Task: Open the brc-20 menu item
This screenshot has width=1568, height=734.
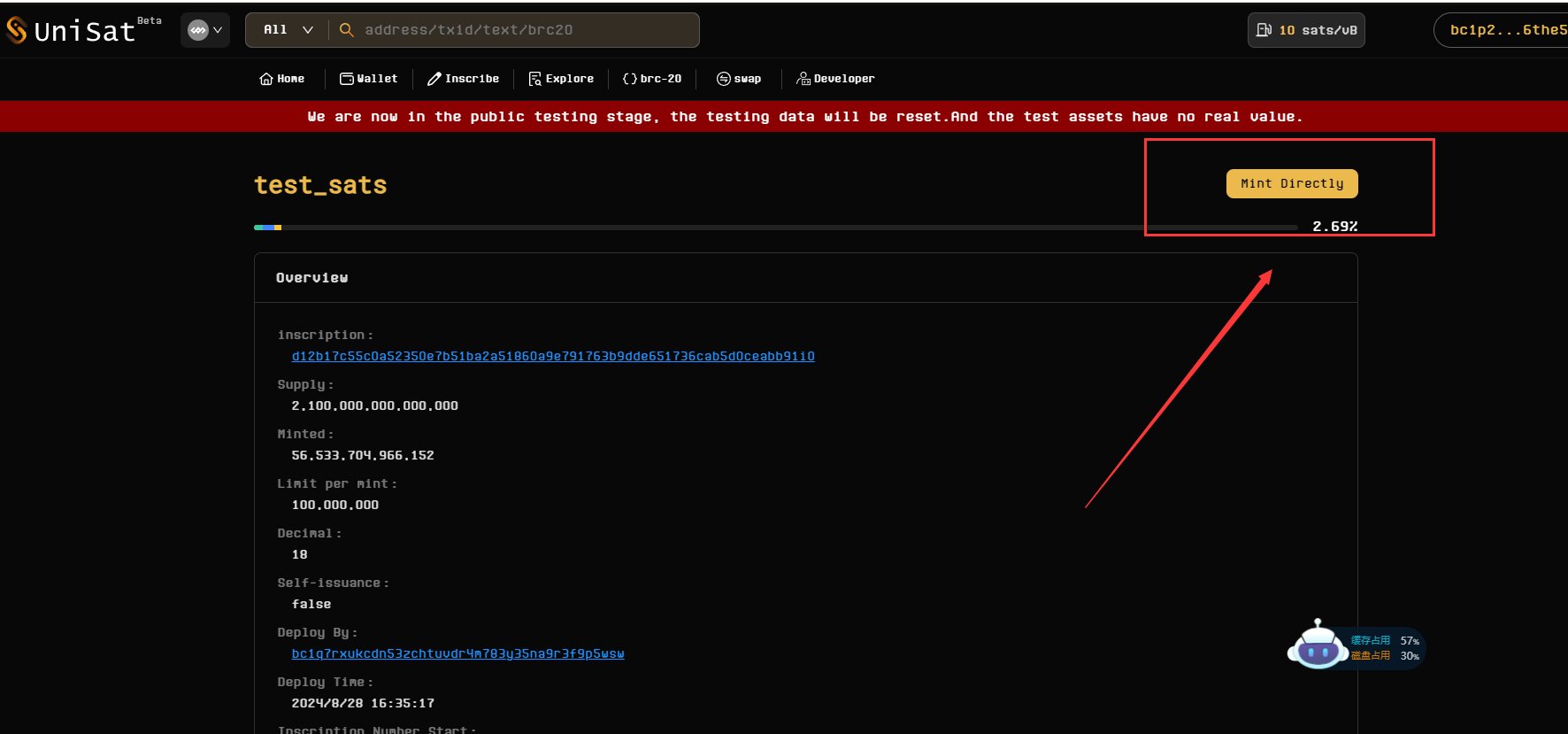Action: [x=652, y=79]
